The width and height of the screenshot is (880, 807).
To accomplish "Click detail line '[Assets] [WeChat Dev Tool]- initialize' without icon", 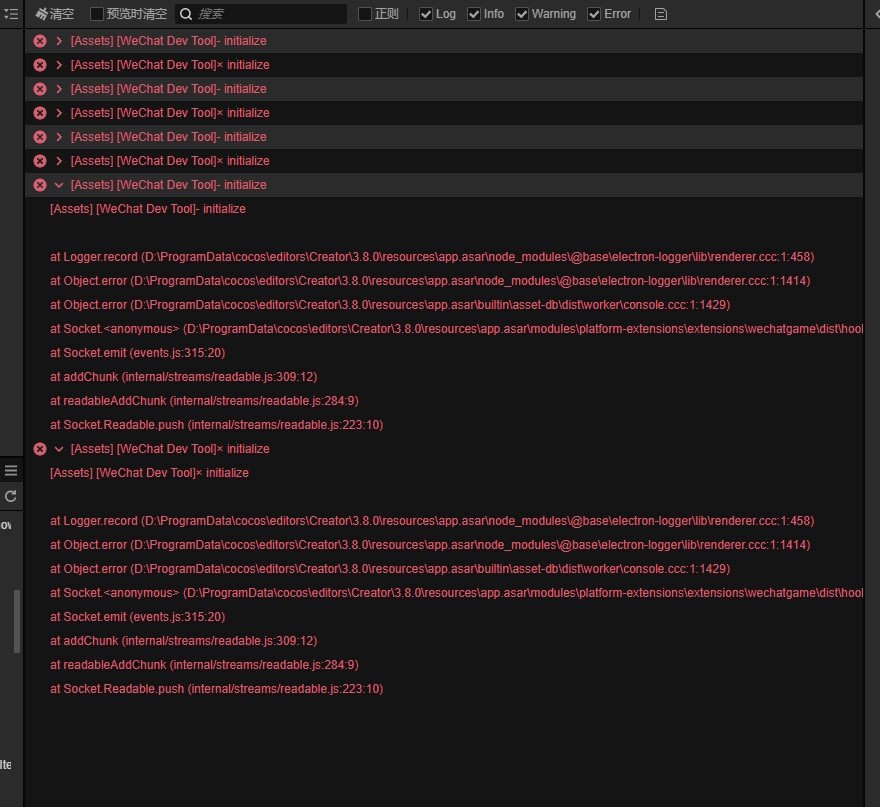I will (x=148, y=209).
